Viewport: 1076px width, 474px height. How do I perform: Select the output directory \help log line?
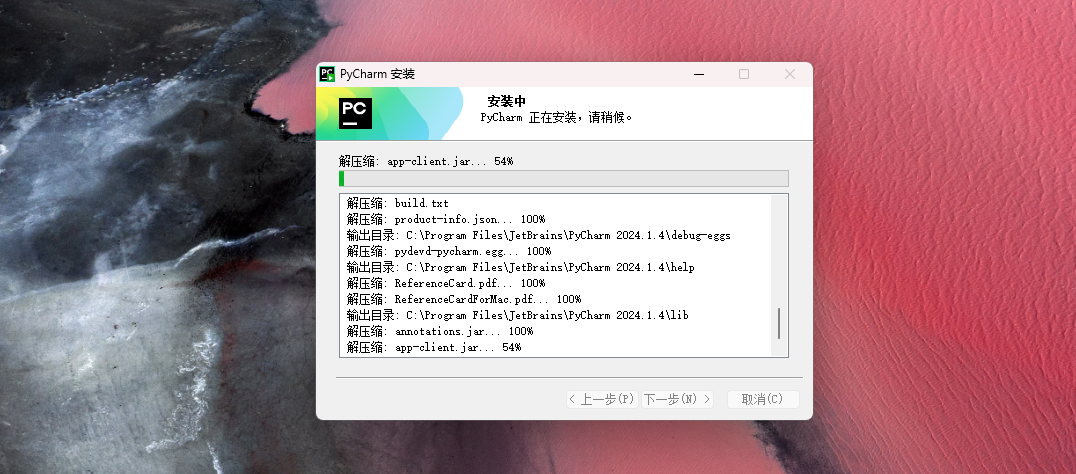tap(520, 268)
